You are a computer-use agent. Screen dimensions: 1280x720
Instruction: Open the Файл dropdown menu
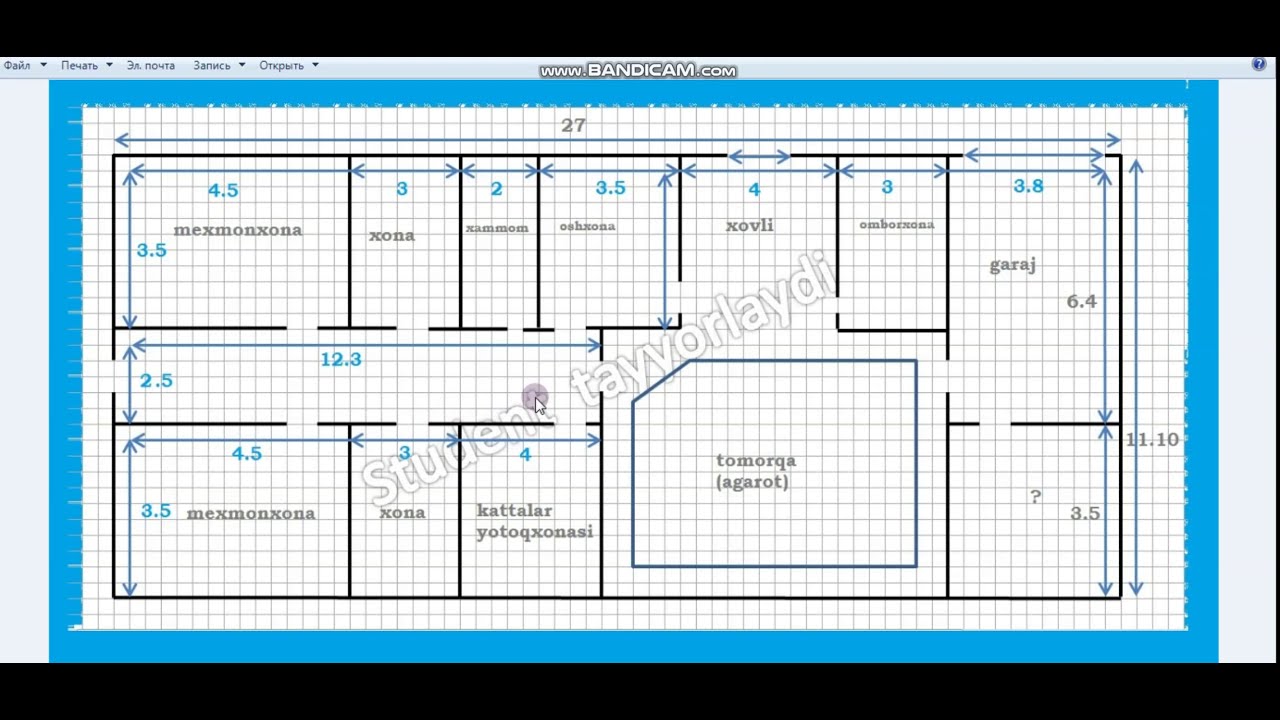(x=25, y=65)
